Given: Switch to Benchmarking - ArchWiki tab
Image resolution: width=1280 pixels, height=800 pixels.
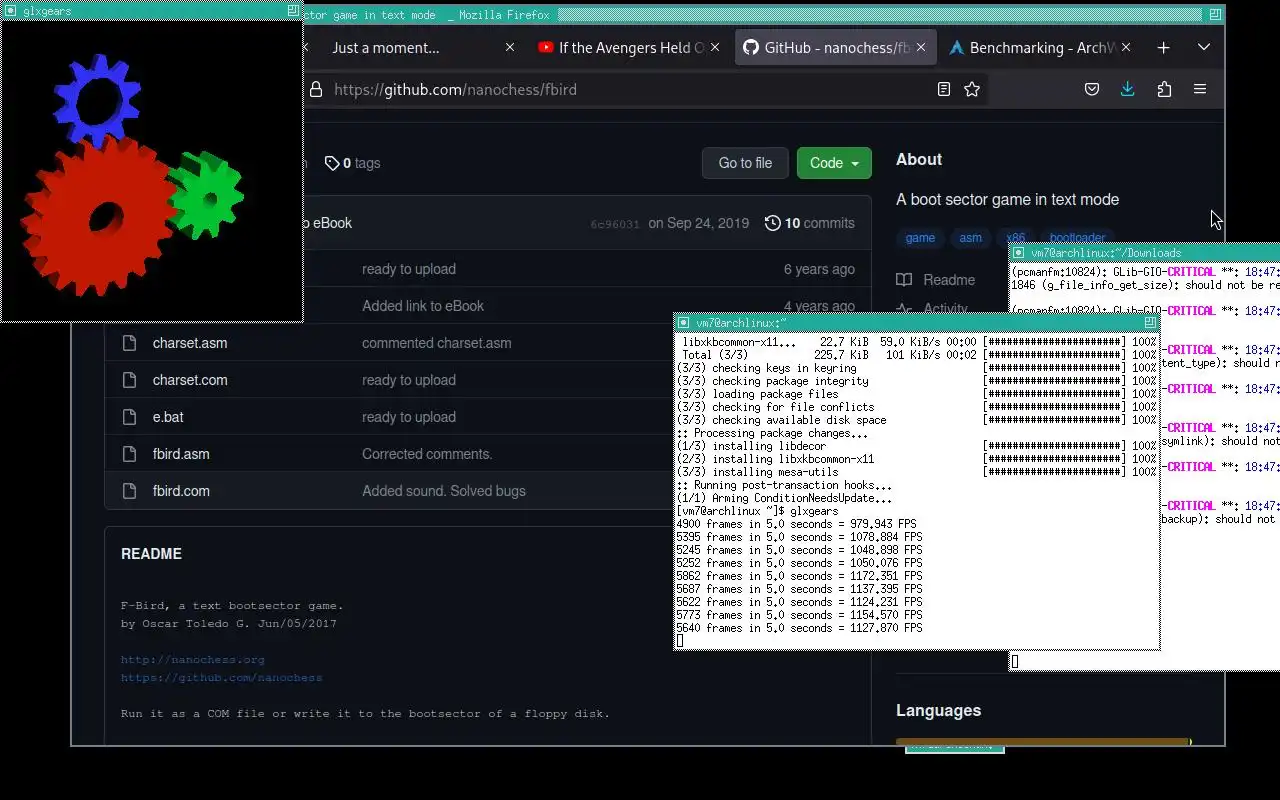Looking at the screenshot, I should [x=1040, y=47].
